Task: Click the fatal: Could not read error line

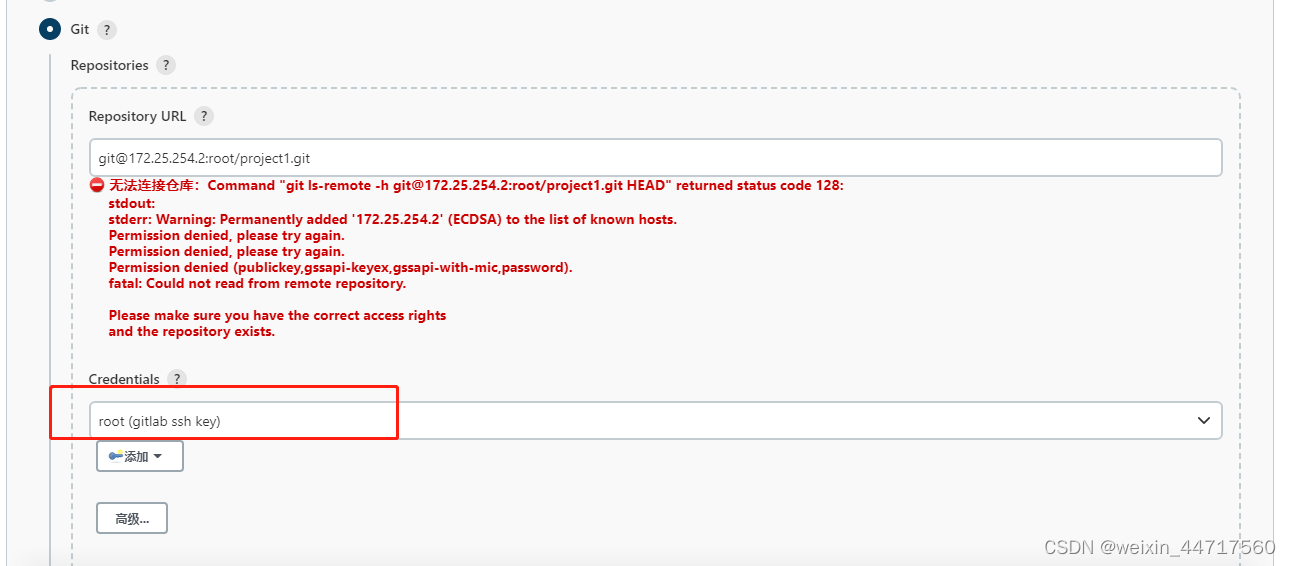Action: click(257, 283)
